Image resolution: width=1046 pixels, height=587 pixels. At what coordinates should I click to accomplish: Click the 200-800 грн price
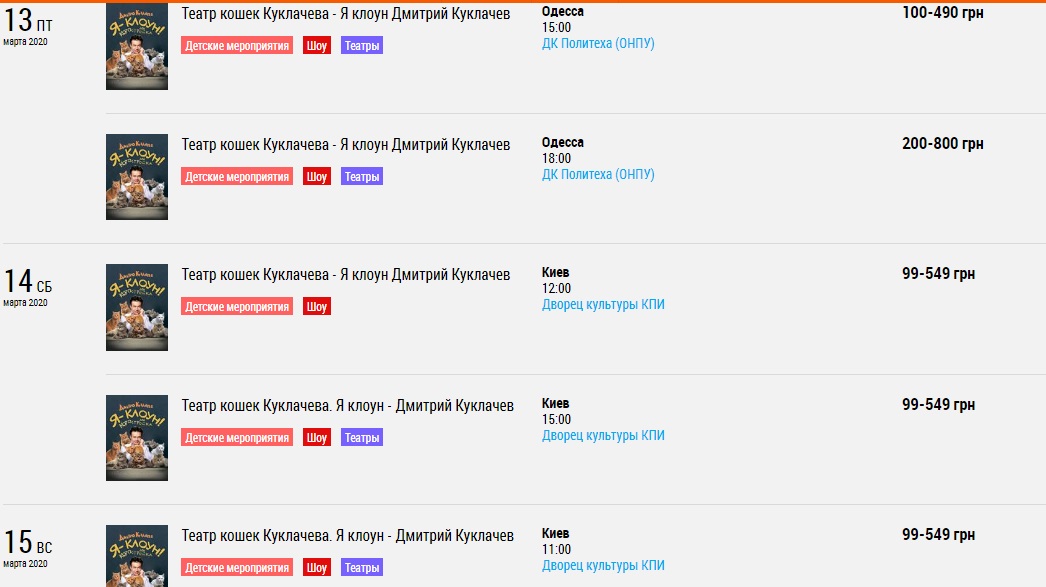[942, 144]
